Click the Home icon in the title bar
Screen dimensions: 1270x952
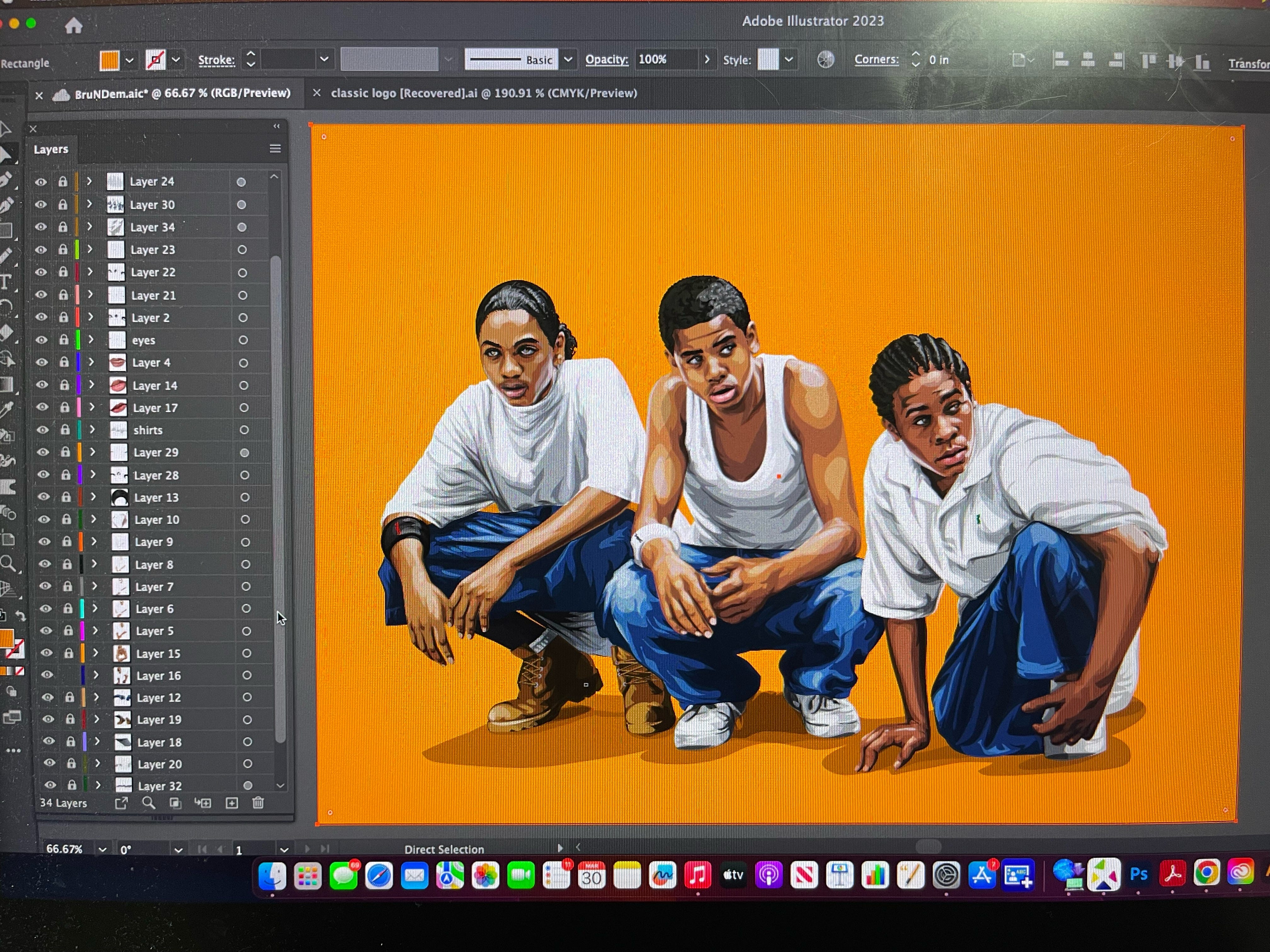click(x=73, y=25)
